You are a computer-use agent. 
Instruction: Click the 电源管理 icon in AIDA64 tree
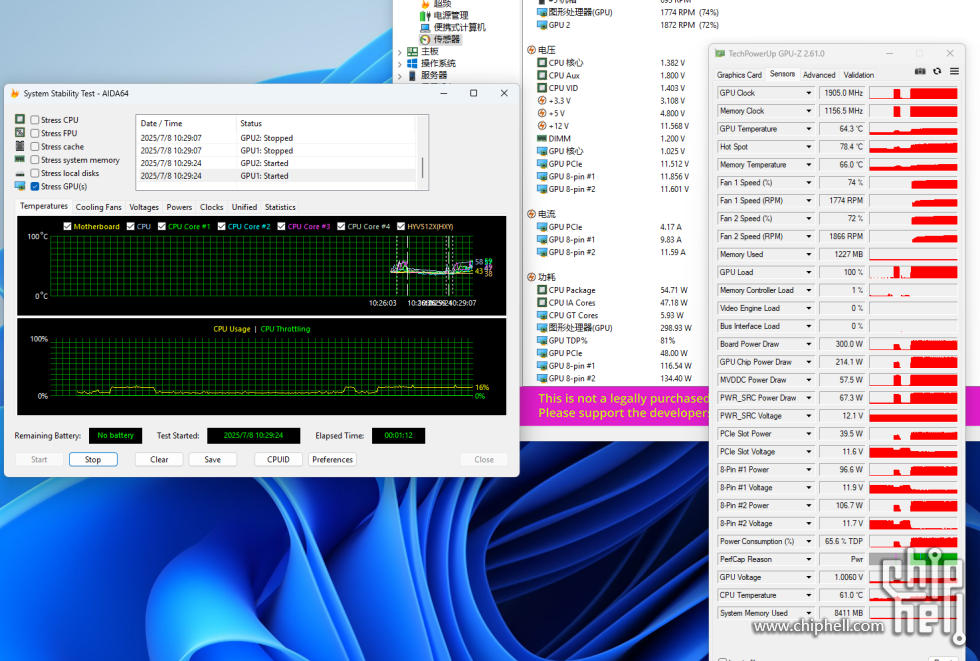point(425,15)
